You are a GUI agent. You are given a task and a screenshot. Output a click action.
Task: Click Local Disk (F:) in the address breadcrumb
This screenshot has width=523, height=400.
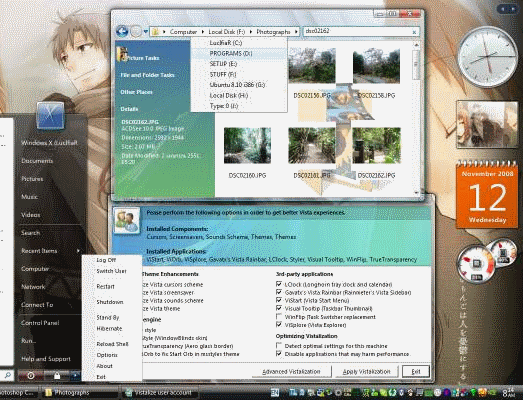click(x=226, y=32)
